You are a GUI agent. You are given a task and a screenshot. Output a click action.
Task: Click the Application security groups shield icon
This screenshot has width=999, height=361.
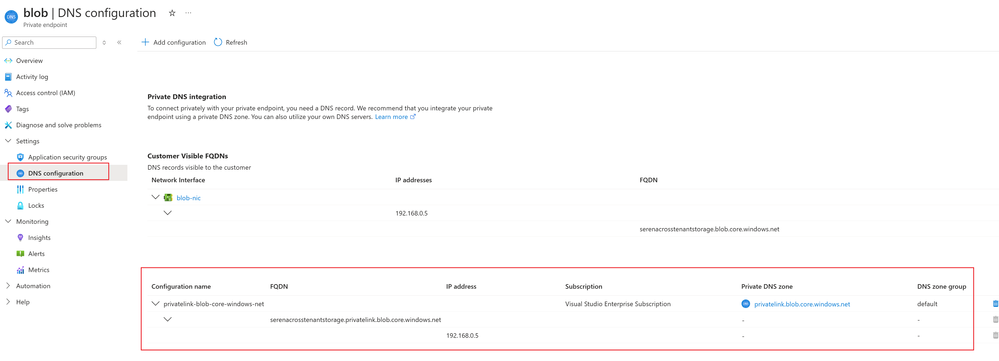point(20,157)
